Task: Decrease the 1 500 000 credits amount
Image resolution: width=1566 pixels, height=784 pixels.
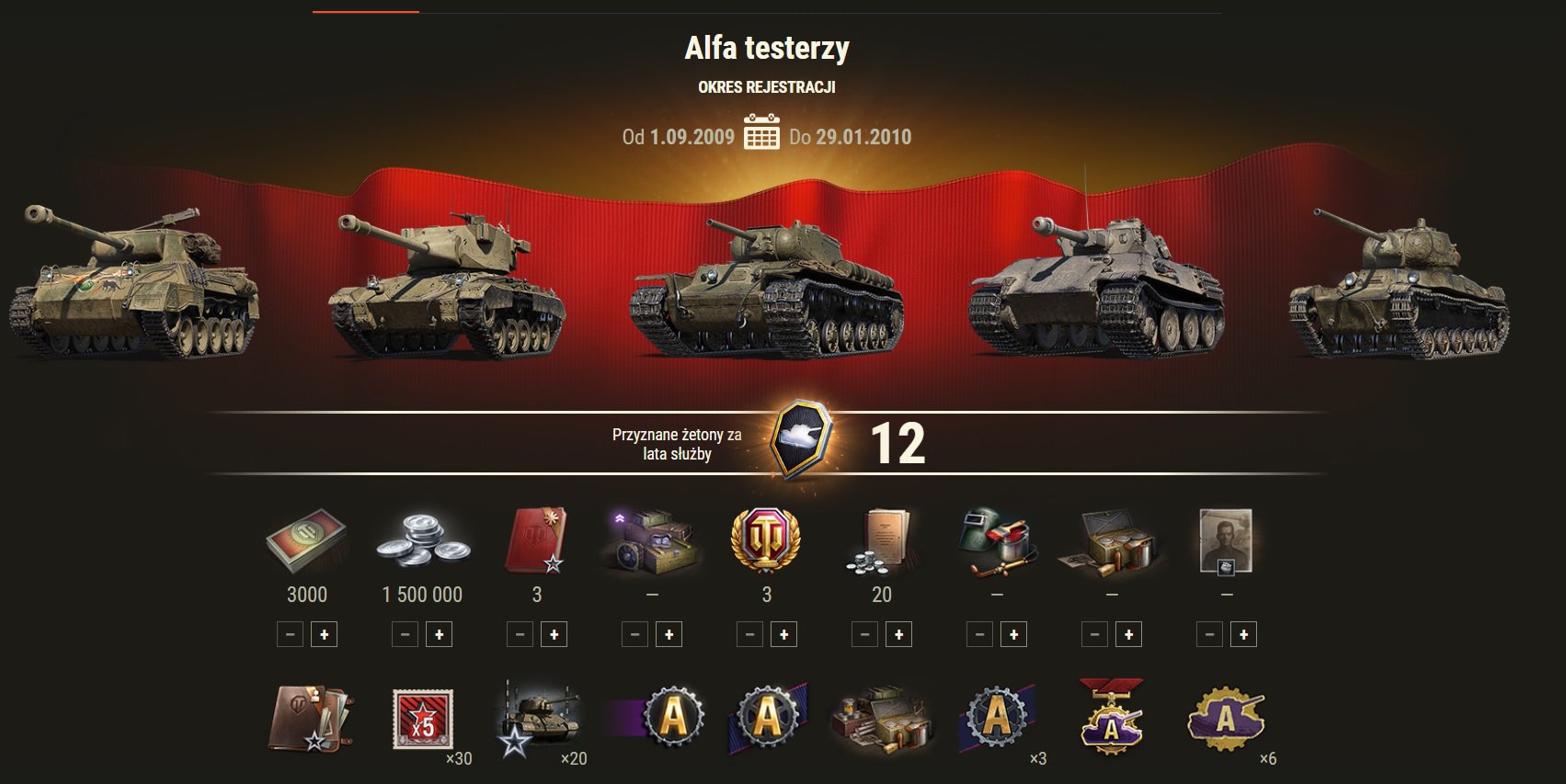Action: 405,634
